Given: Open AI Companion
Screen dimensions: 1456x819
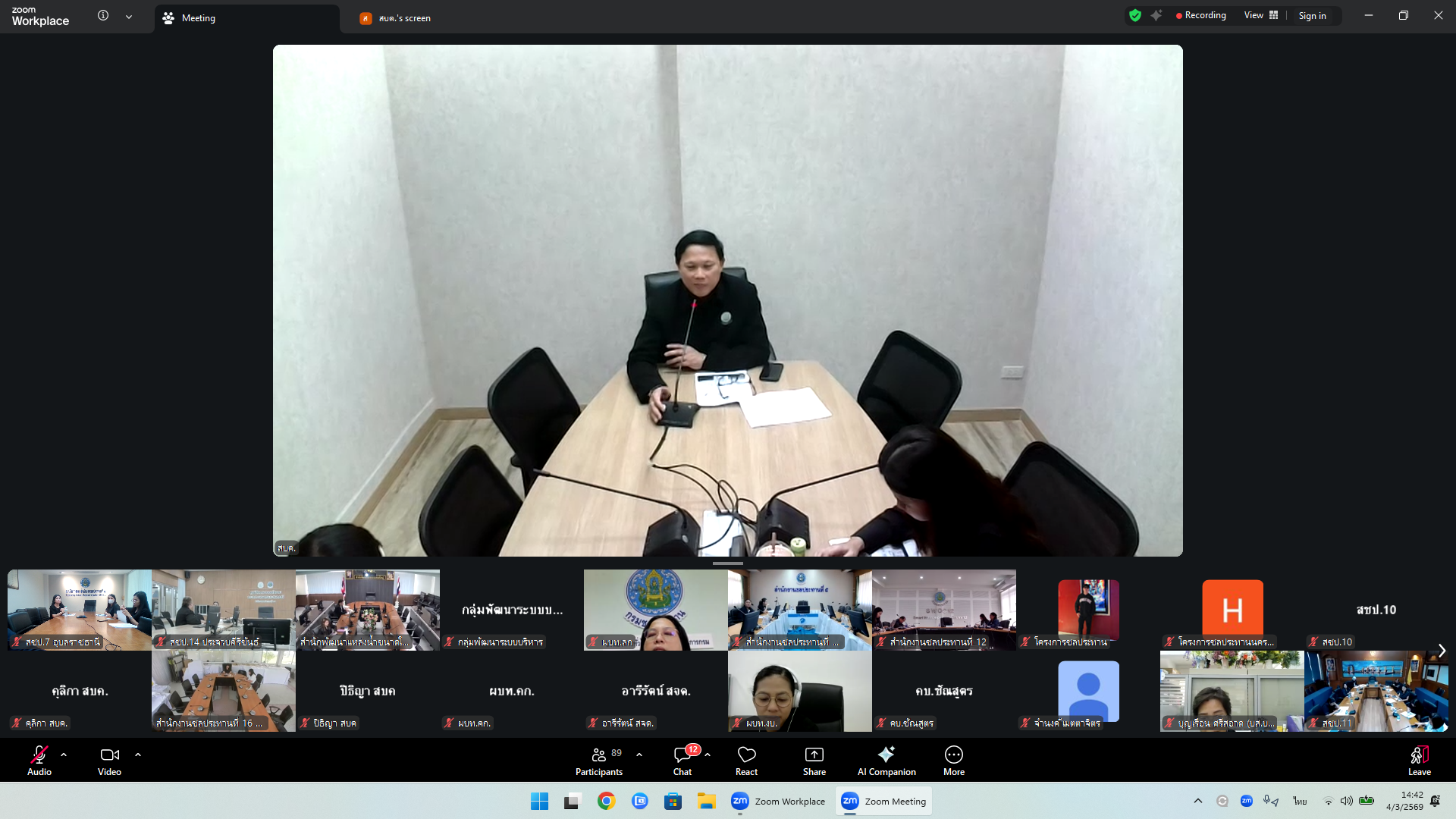Looking at the screenshot, I should coord(886,761).
